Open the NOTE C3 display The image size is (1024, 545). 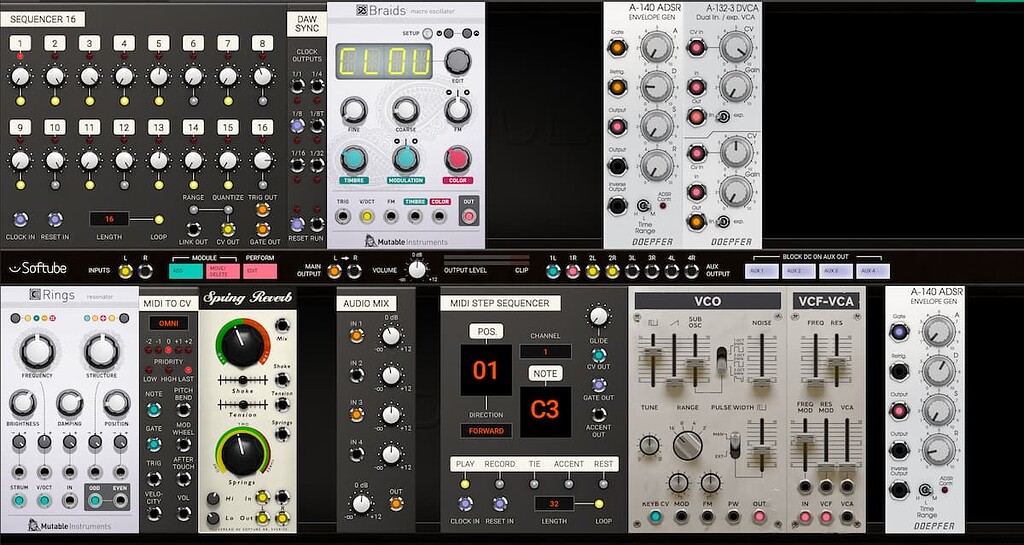coord(545,411)
